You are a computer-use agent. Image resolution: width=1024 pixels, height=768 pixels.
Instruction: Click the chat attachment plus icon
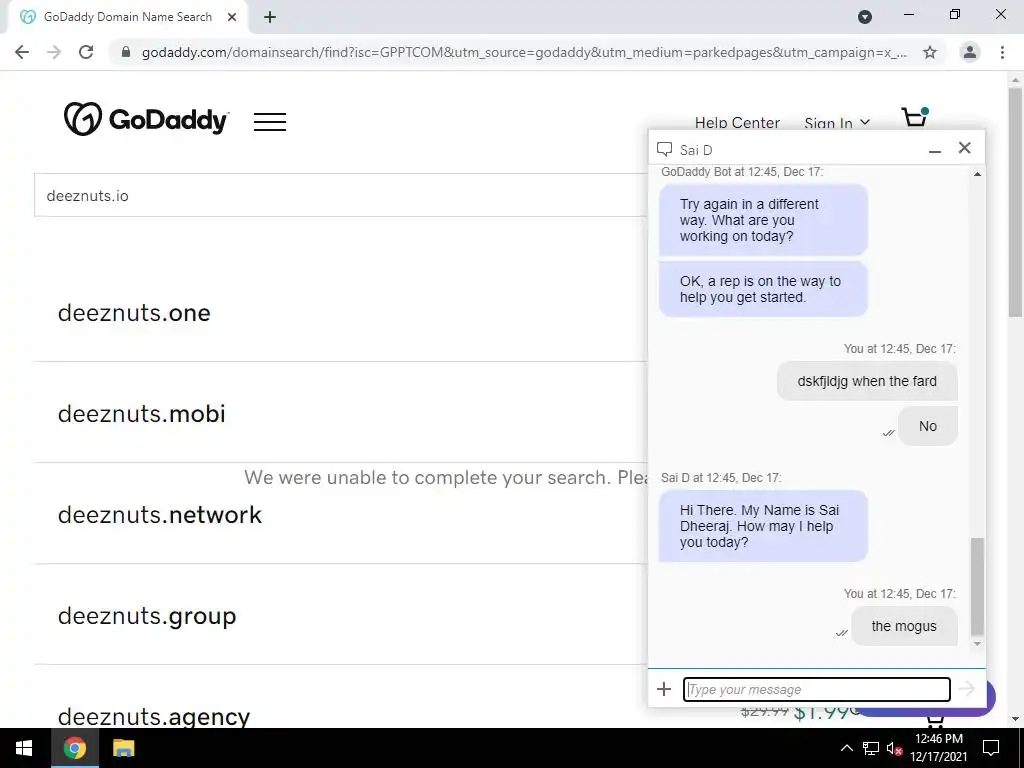coord(664,689)
